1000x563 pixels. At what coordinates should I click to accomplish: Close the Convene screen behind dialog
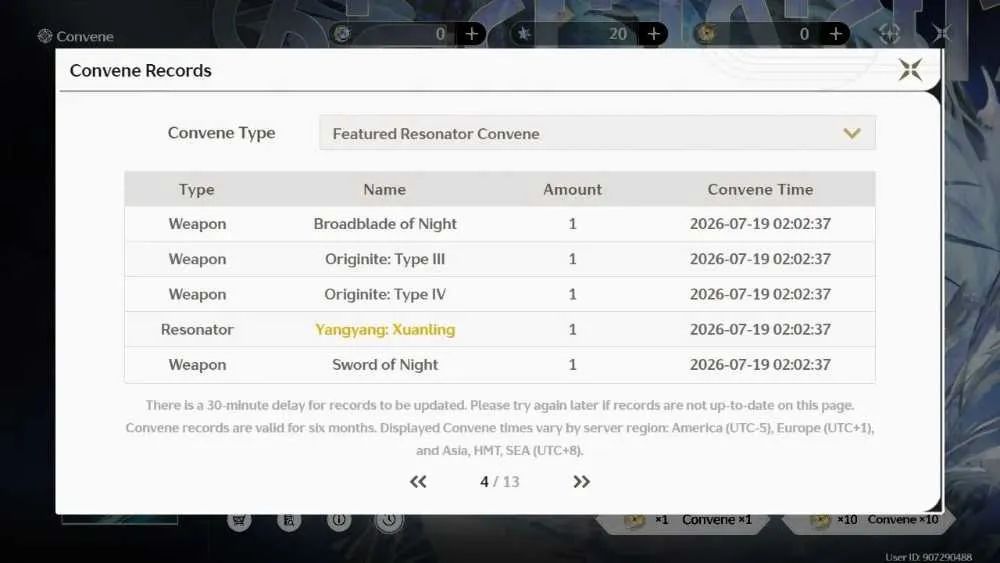(942, 33)
